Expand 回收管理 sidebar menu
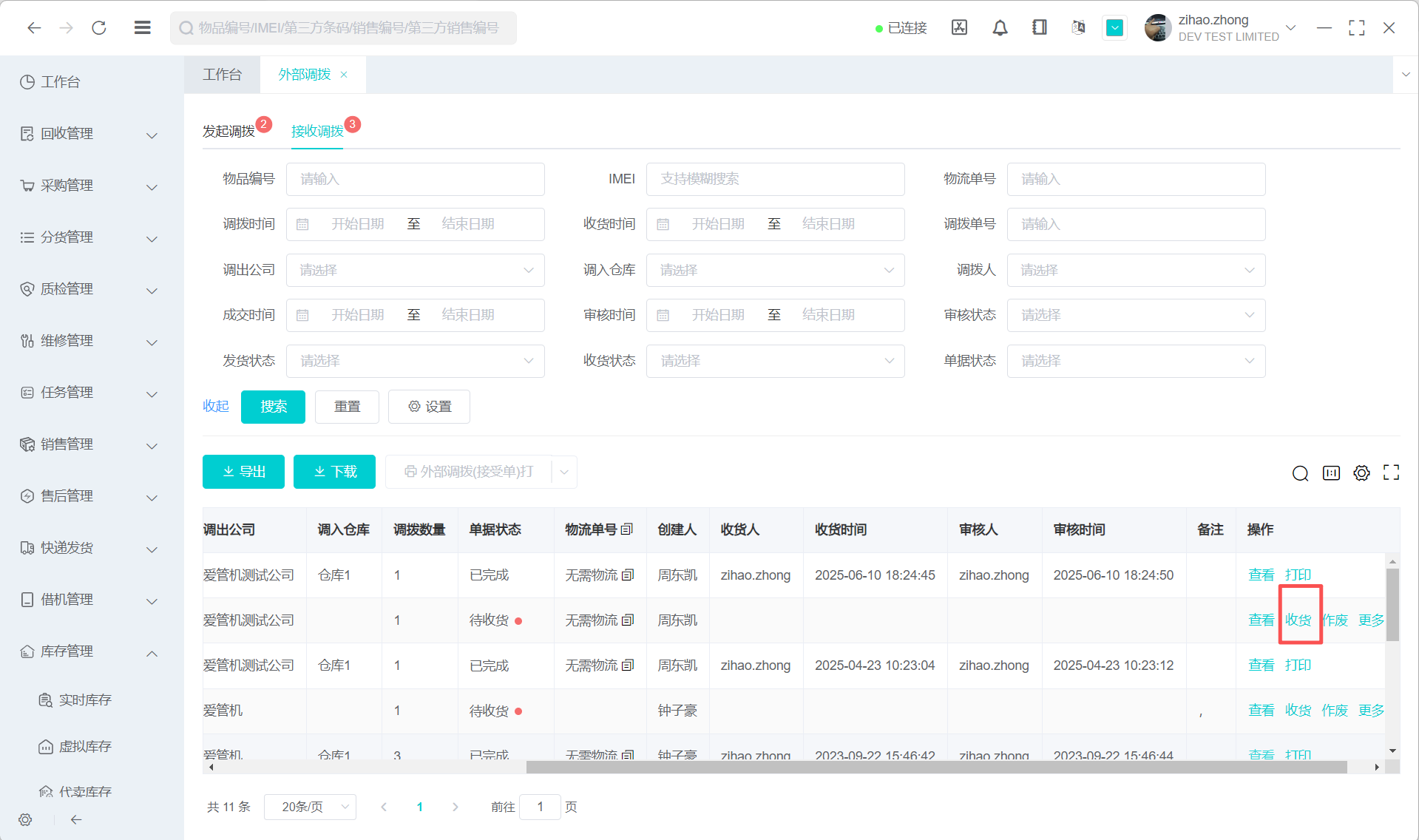1419x840 pixels. coord(89,134)
